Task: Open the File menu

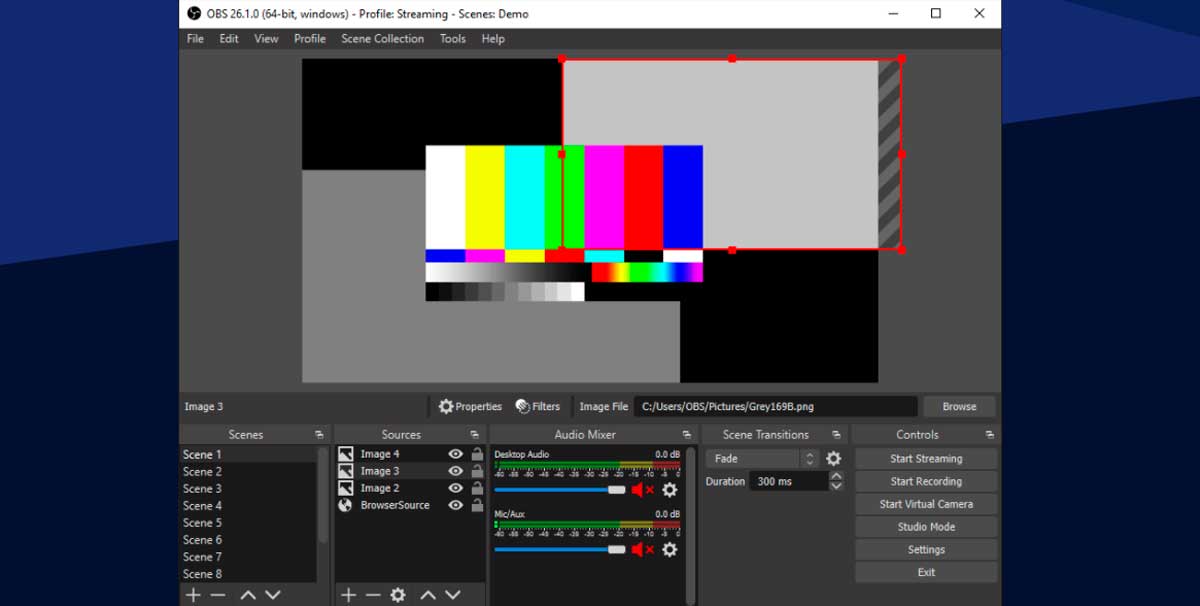Action: coord(195,39)
